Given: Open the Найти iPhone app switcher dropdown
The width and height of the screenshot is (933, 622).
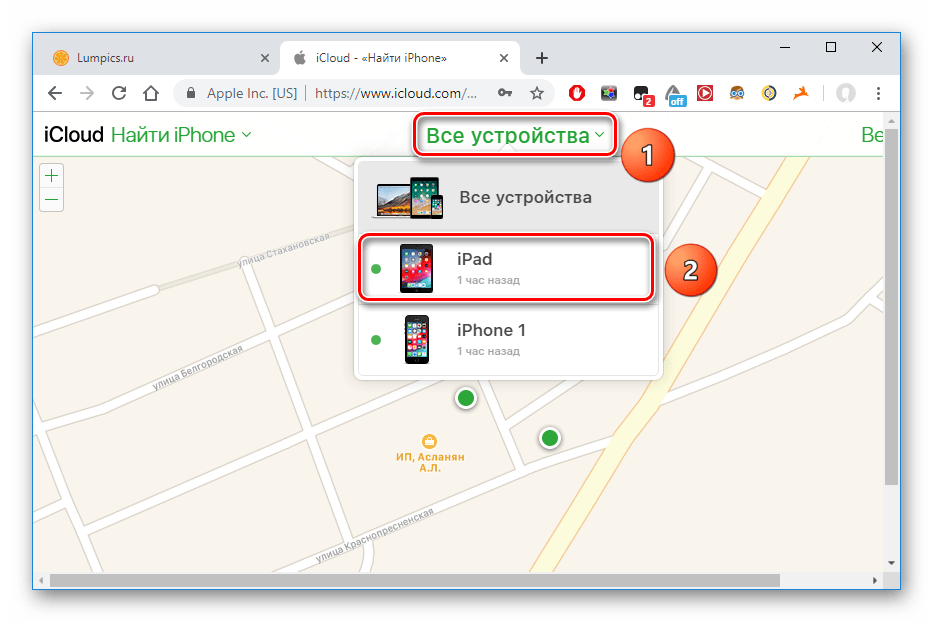Looking at the screenshot, I should pos(181,135).
